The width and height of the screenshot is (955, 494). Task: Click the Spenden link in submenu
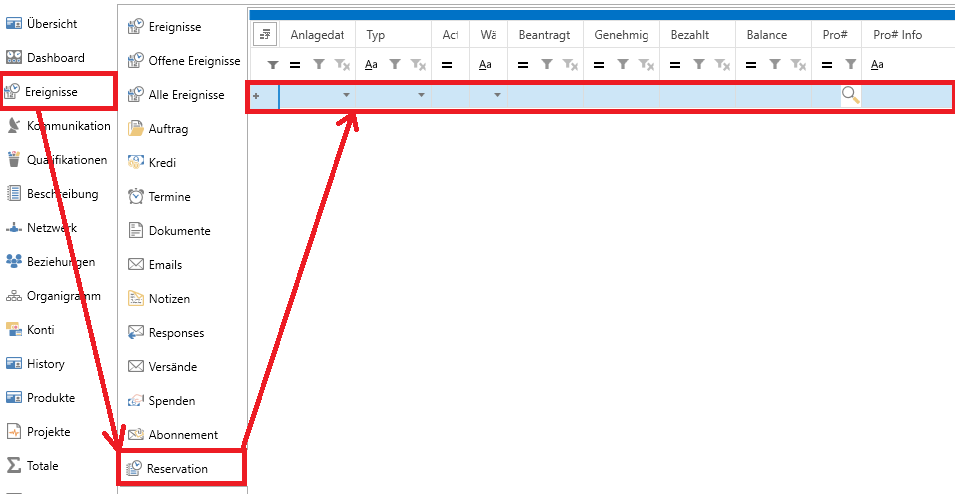pyautogui.click(x=171, y=401)
